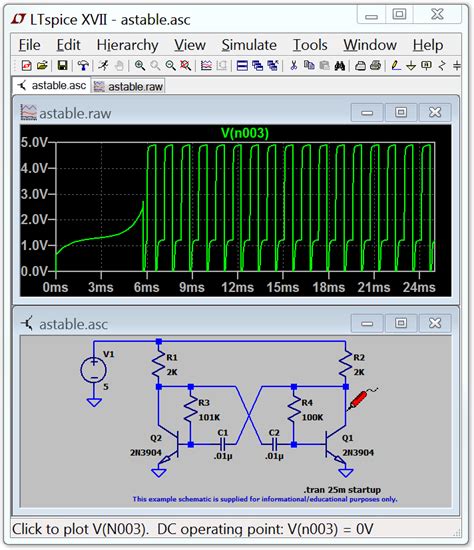Create a new schematic from the toolbar

coord(27,66)
